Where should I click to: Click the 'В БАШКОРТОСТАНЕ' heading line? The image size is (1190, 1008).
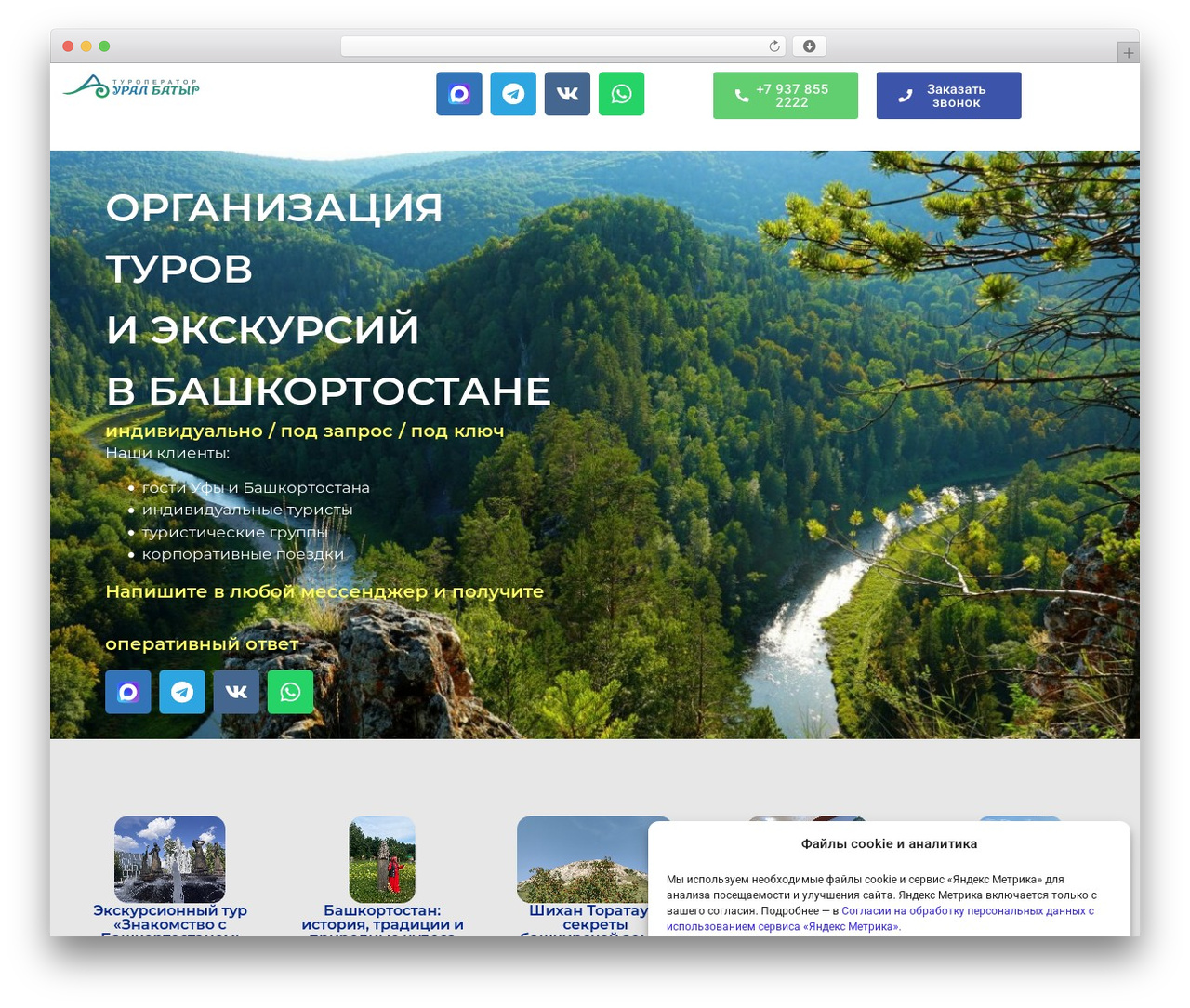click(328, 391)
